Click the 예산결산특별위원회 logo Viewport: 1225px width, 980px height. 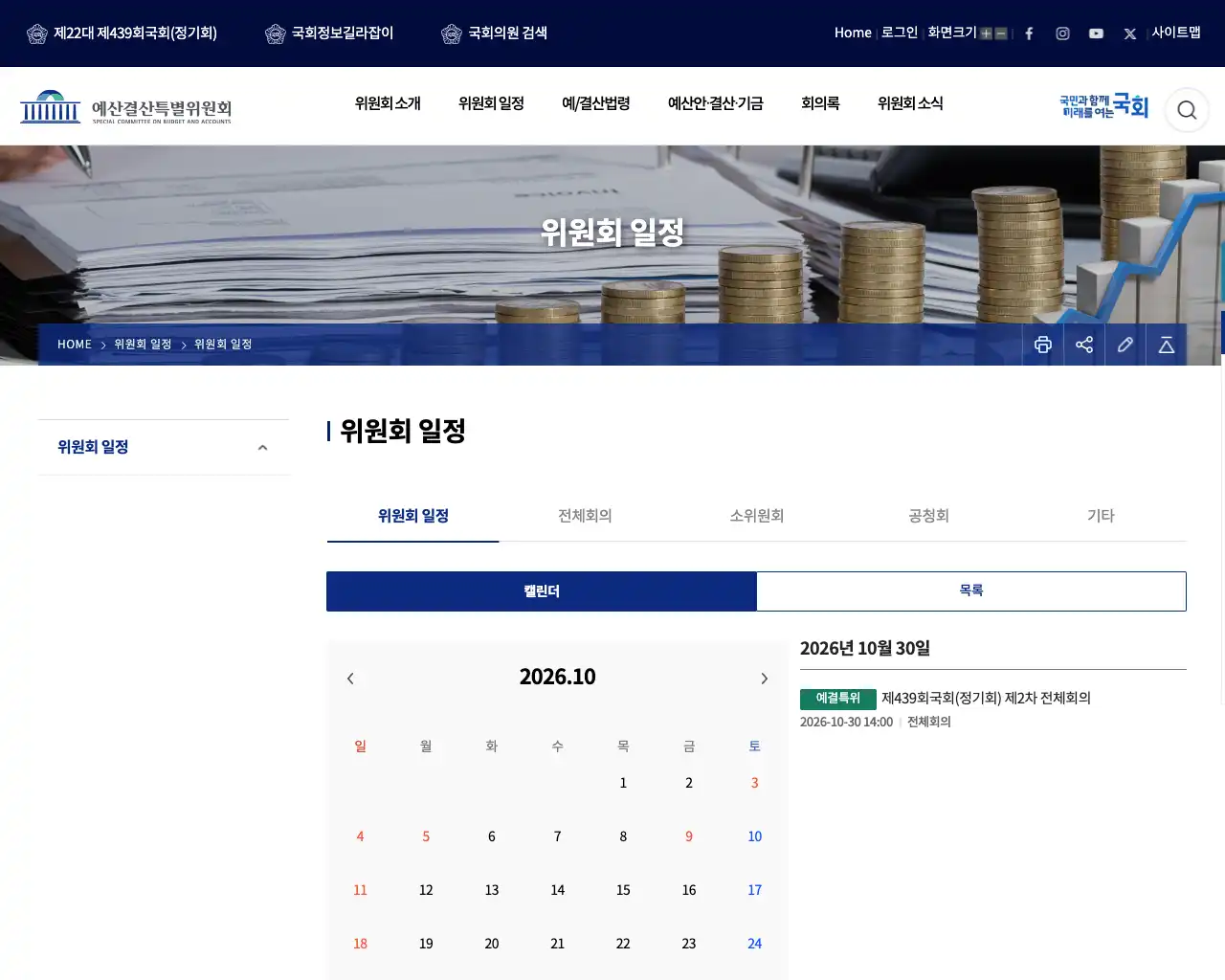pyautogui.click(x=126, y=107)
